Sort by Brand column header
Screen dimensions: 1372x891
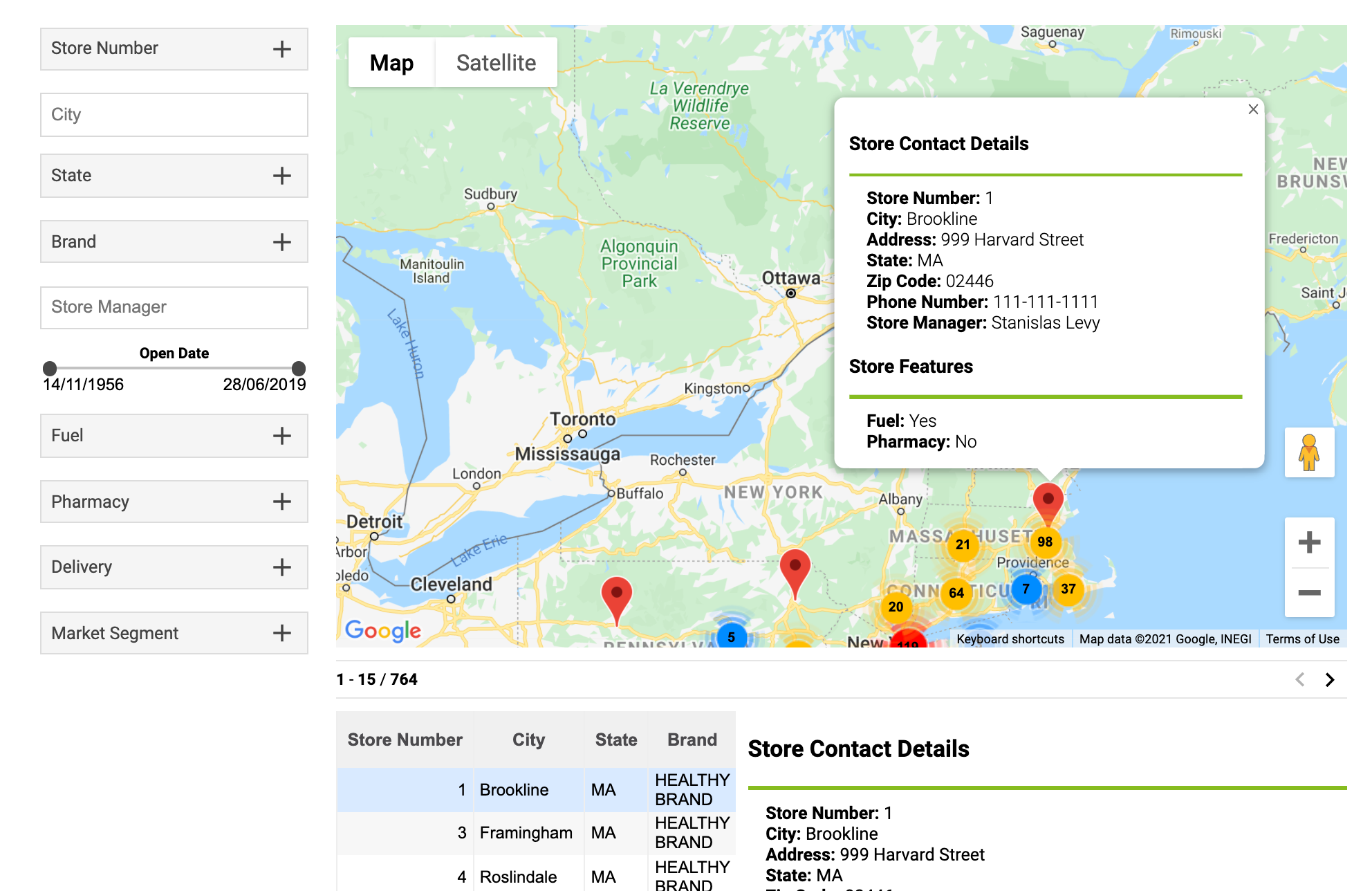click(692, 740)
